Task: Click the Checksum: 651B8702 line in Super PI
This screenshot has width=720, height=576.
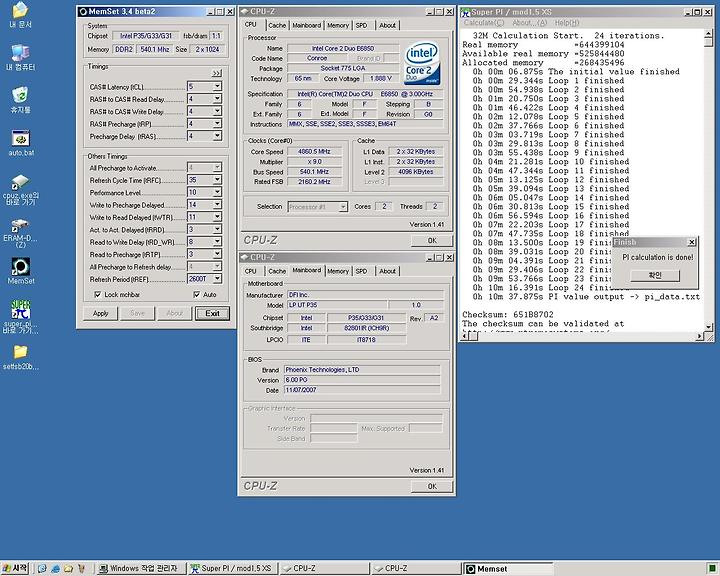Action: 507,315
